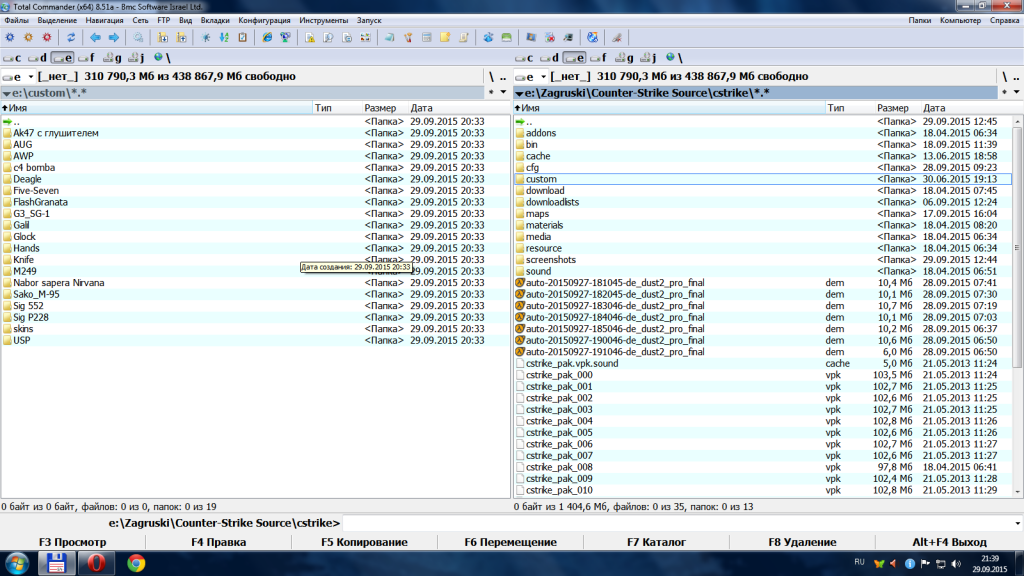Open the Инструменты menu
Viewport: 1024px width, 576px height.
[x=323, y=20]
